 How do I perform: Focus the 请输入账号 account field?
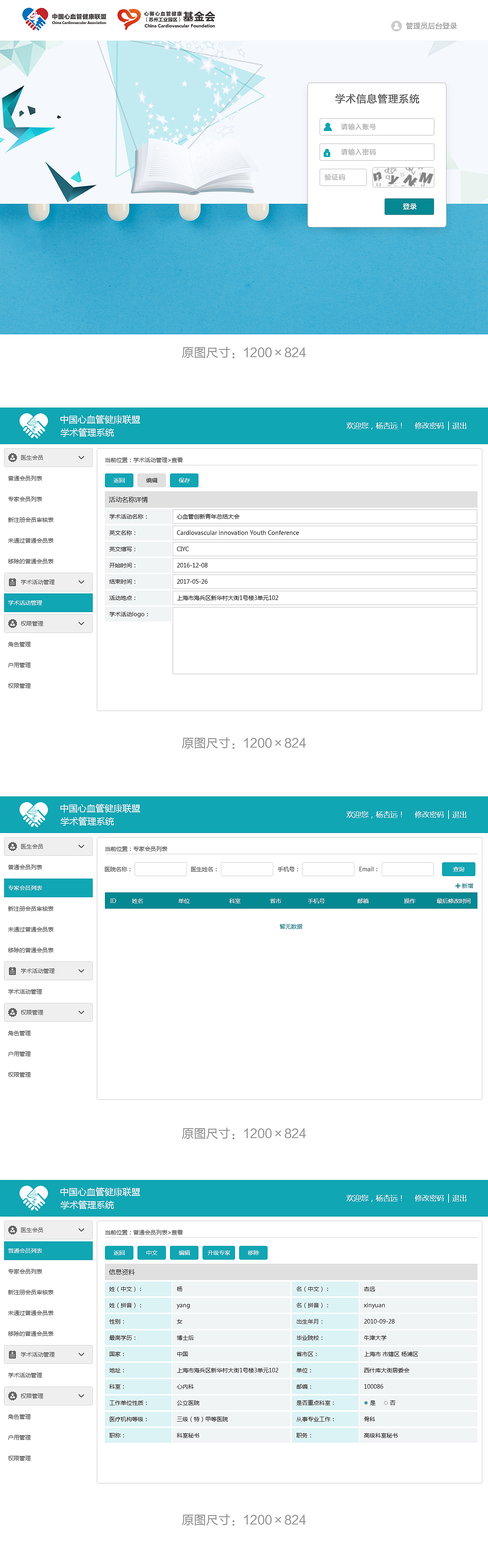point(377,126)
